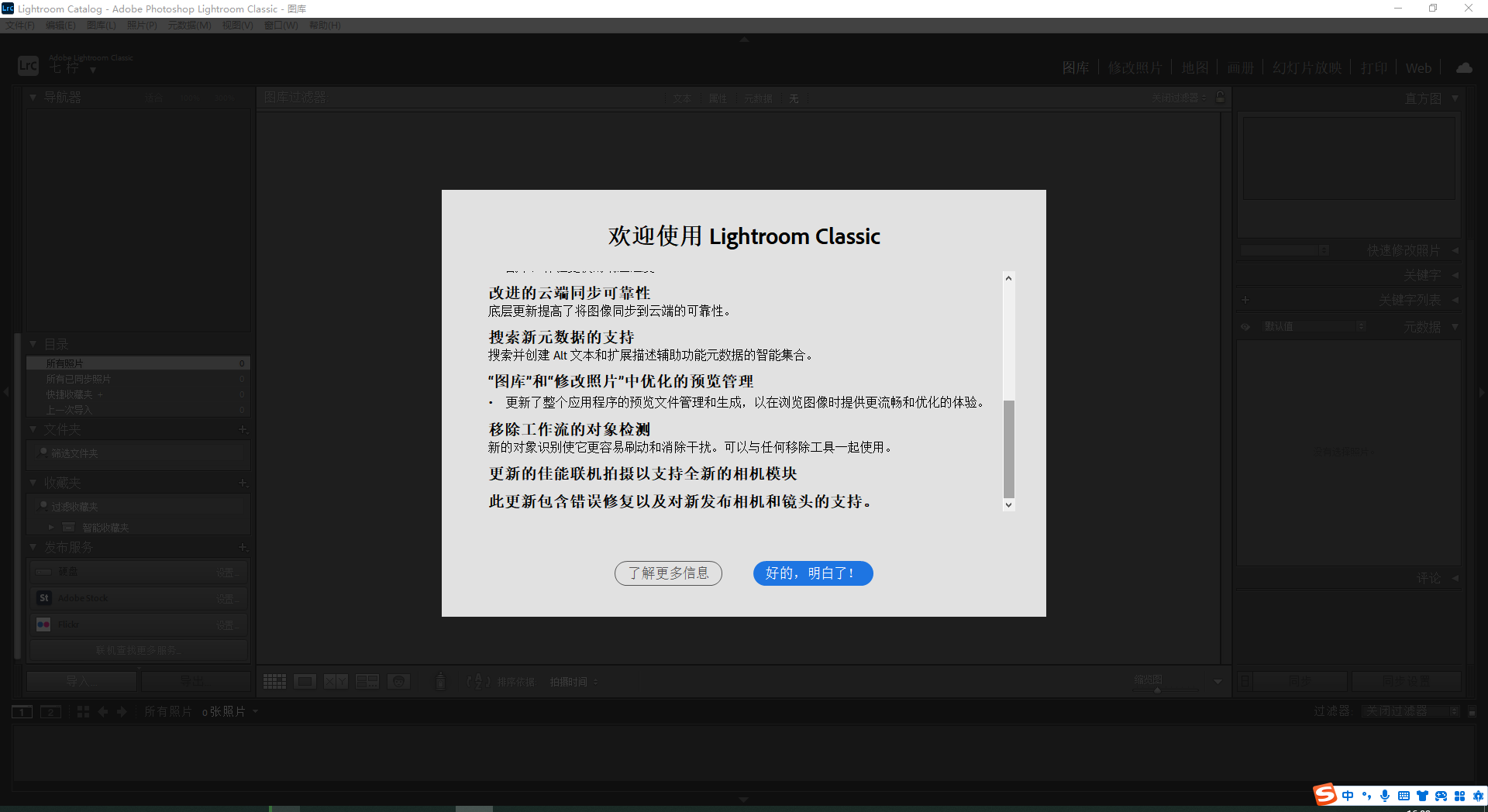Switch to the 图库 Library module
This screenshot has width=1488, height=812.
tap(1075, 68)
